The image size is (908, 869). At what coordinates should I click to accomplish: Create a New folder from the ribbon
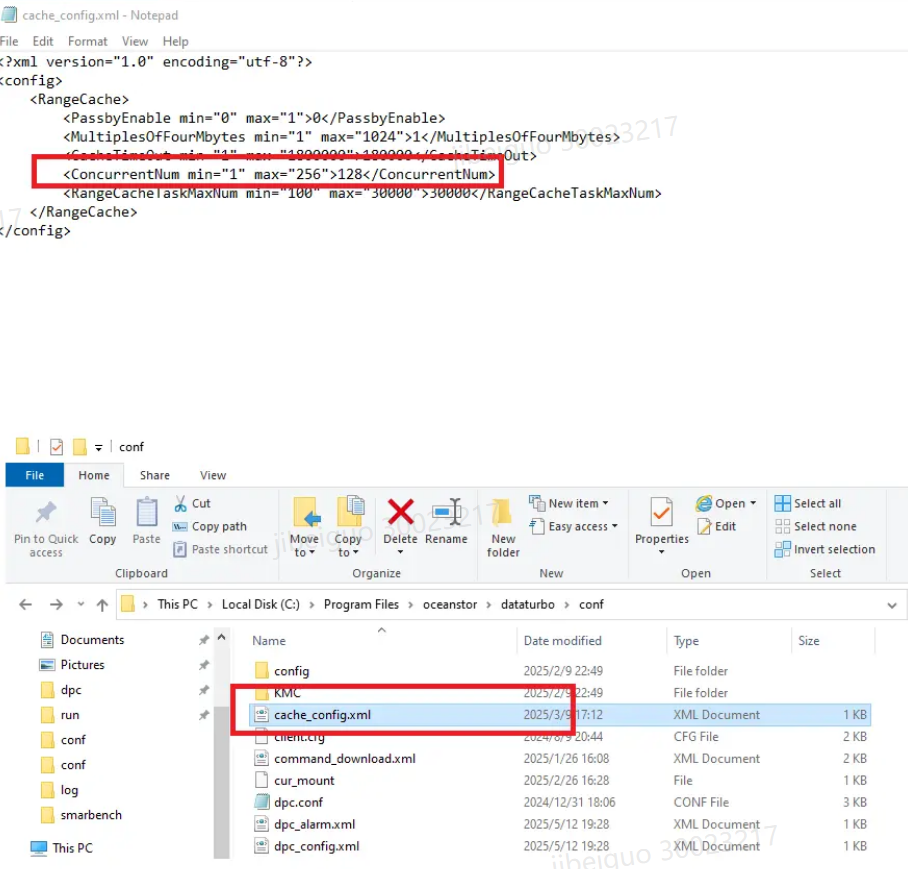point(503,513)
